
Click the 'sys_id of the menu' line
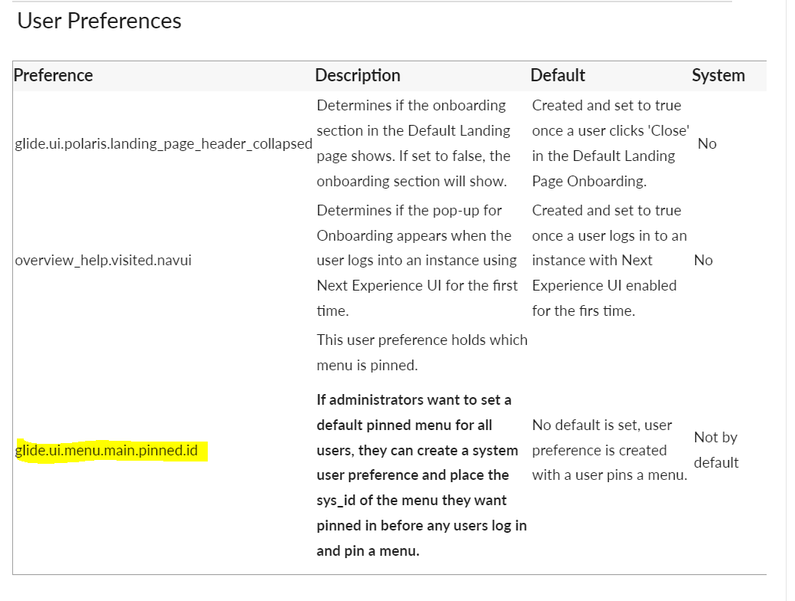411,501
